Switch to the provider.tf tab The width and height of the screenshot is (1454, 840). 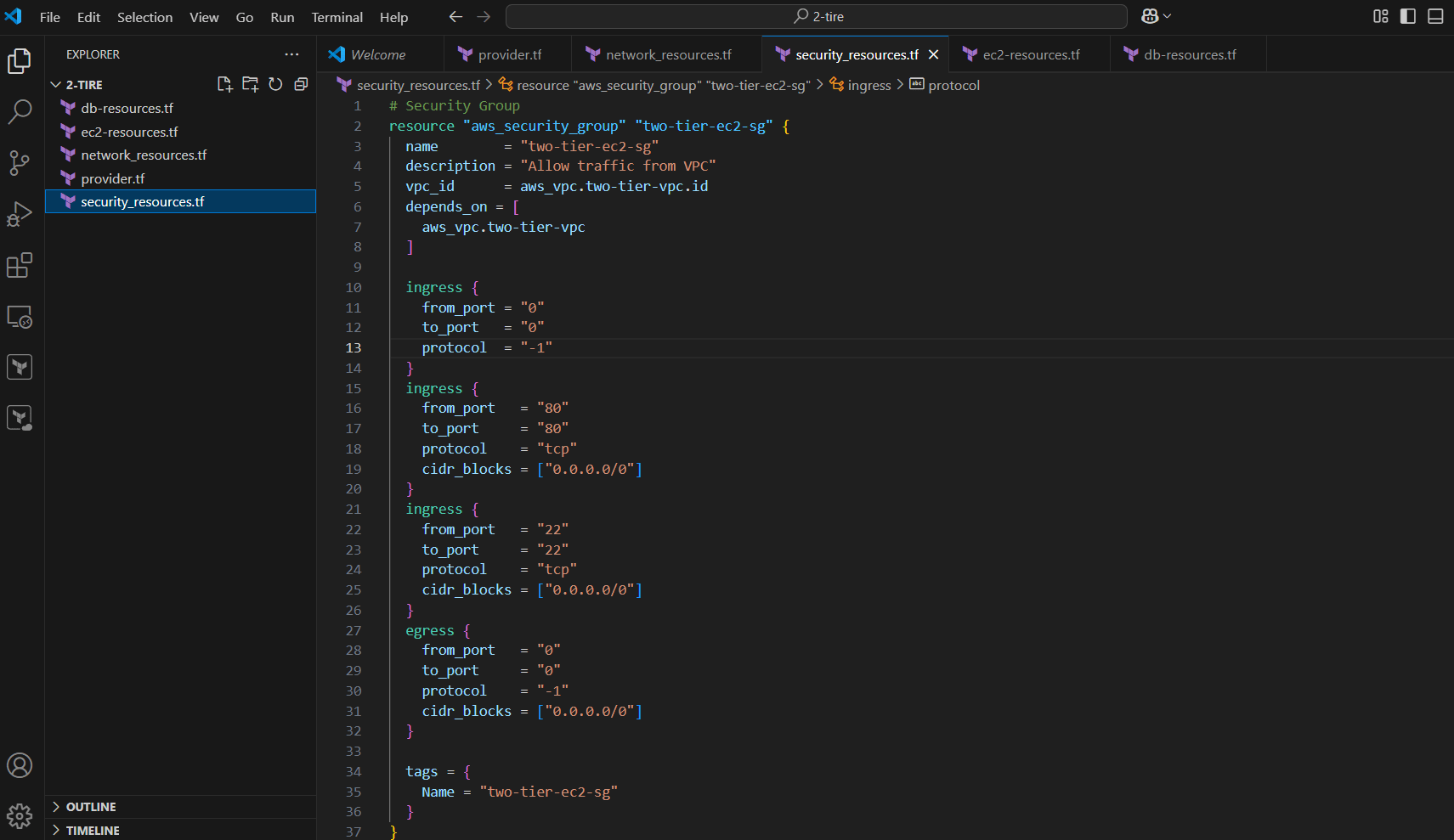508,54
